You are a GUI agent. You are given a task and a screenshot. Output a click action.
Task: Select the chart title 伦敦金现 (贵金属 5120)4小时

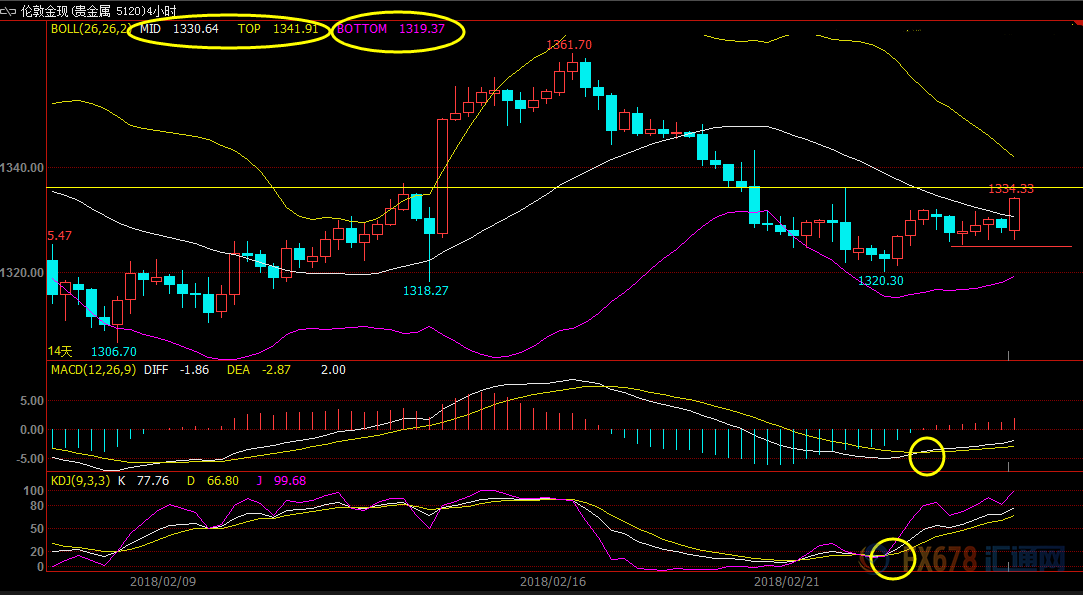click(x=98, y=10)
